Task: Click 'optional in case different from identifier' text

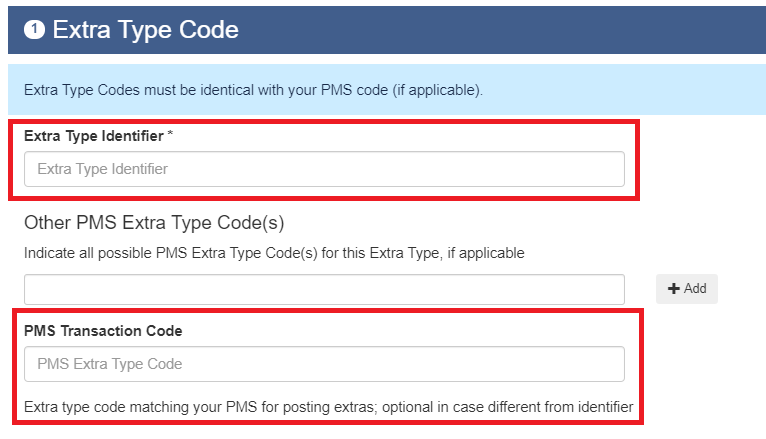Action: [x=508, y=407]
